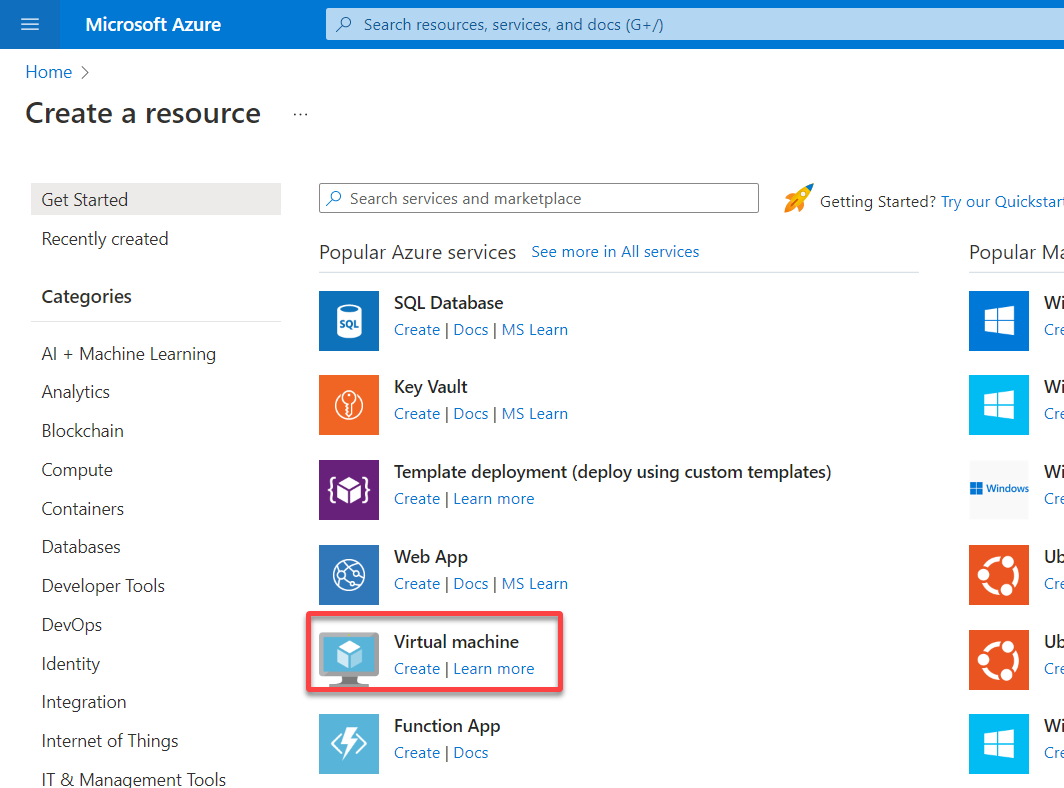Open the Databases category
Image resolution: width=1064 pixels, height=788 pixels.
(x=81, y=547)
